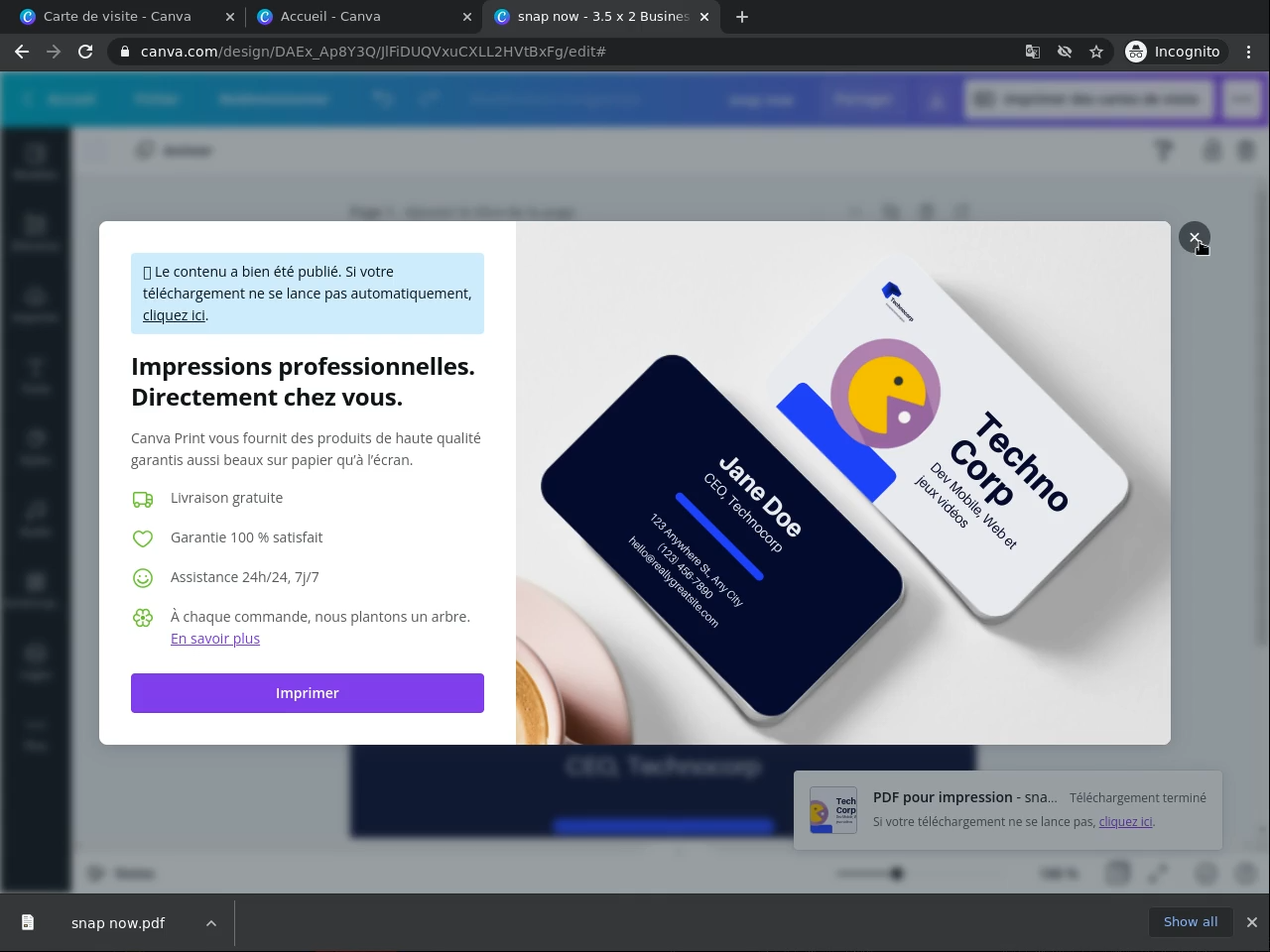View site security info via the lock icon
Screen dimensions: 1270x952
pos(124,52)
